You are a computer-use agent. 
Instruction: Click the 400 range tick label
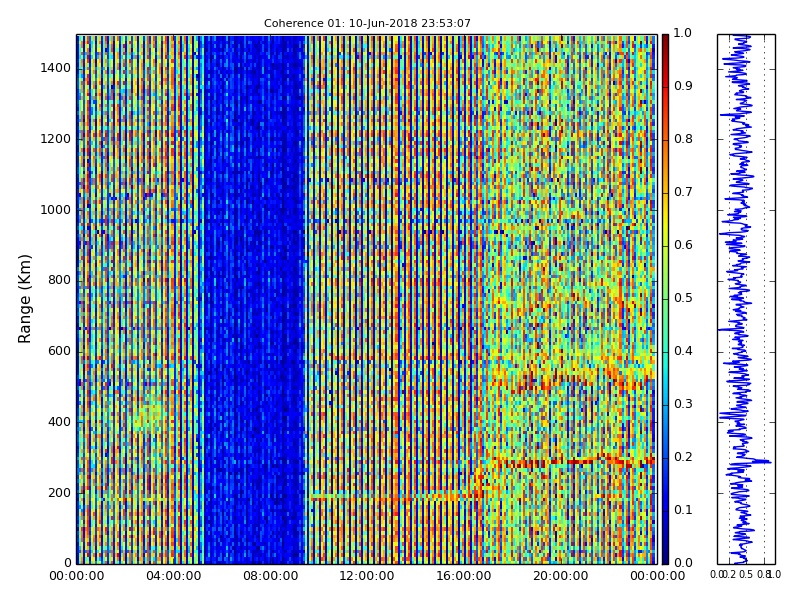pos(60,422)
